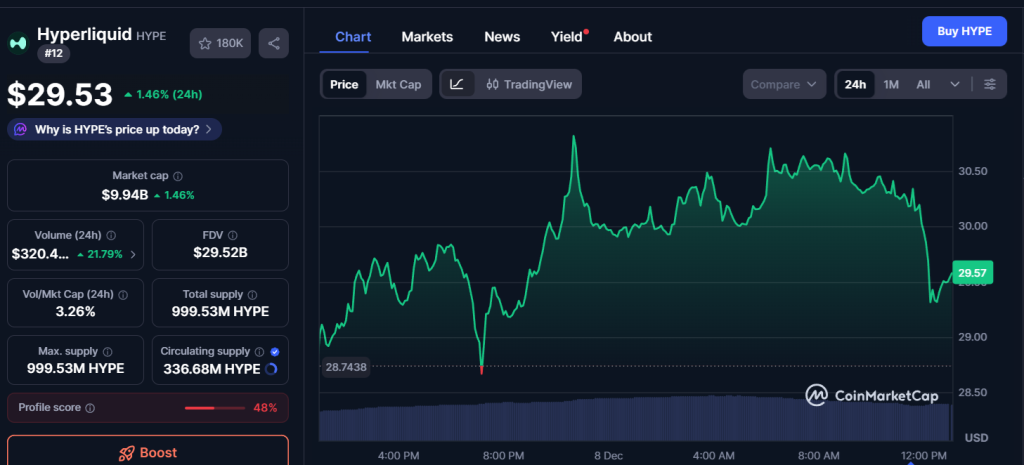Click Total supply info icon
Image resolution: width=1024 pixels, height=465 pixels.
(252, 295)
